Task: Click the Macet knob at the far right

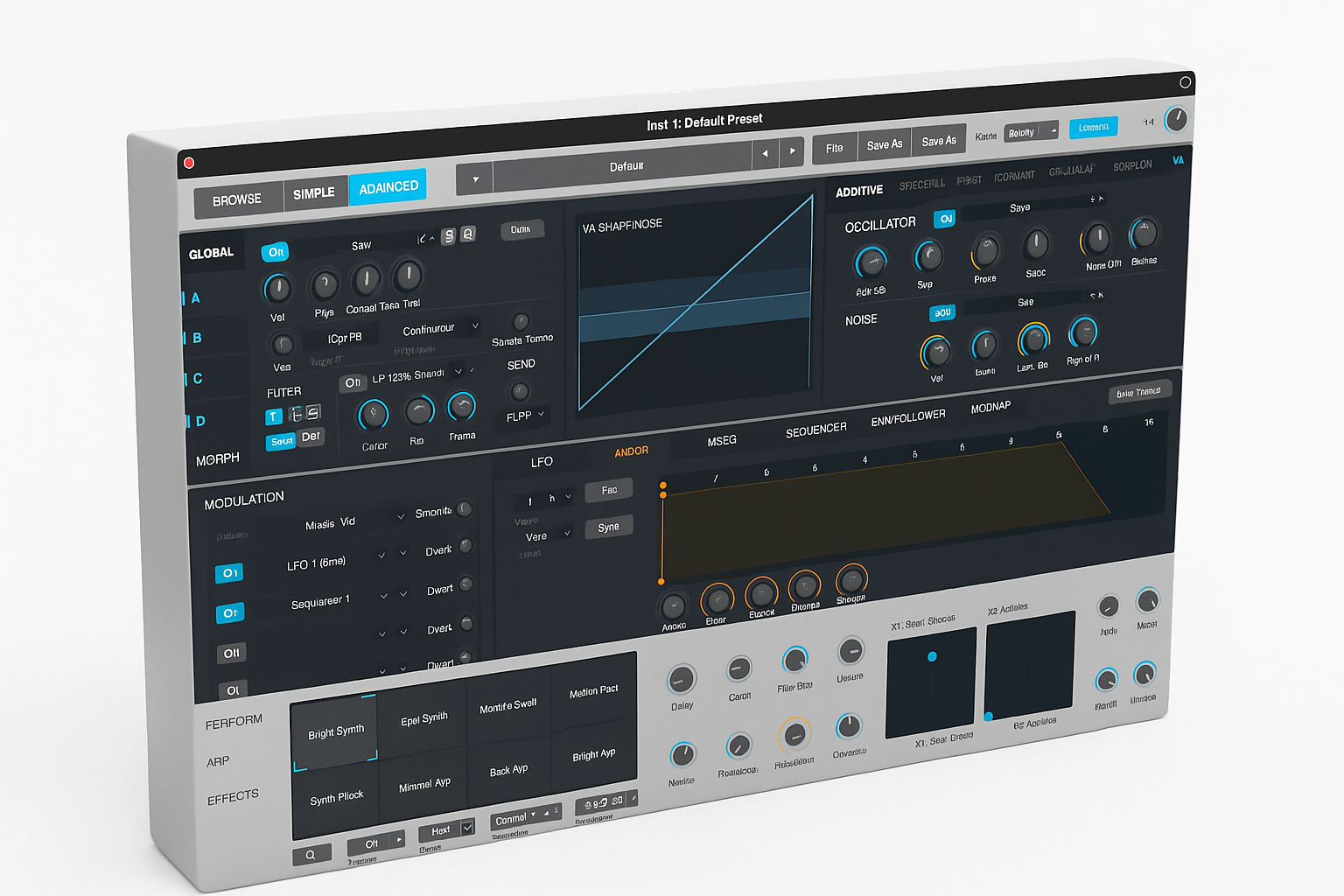Action: click(1147, 601)
